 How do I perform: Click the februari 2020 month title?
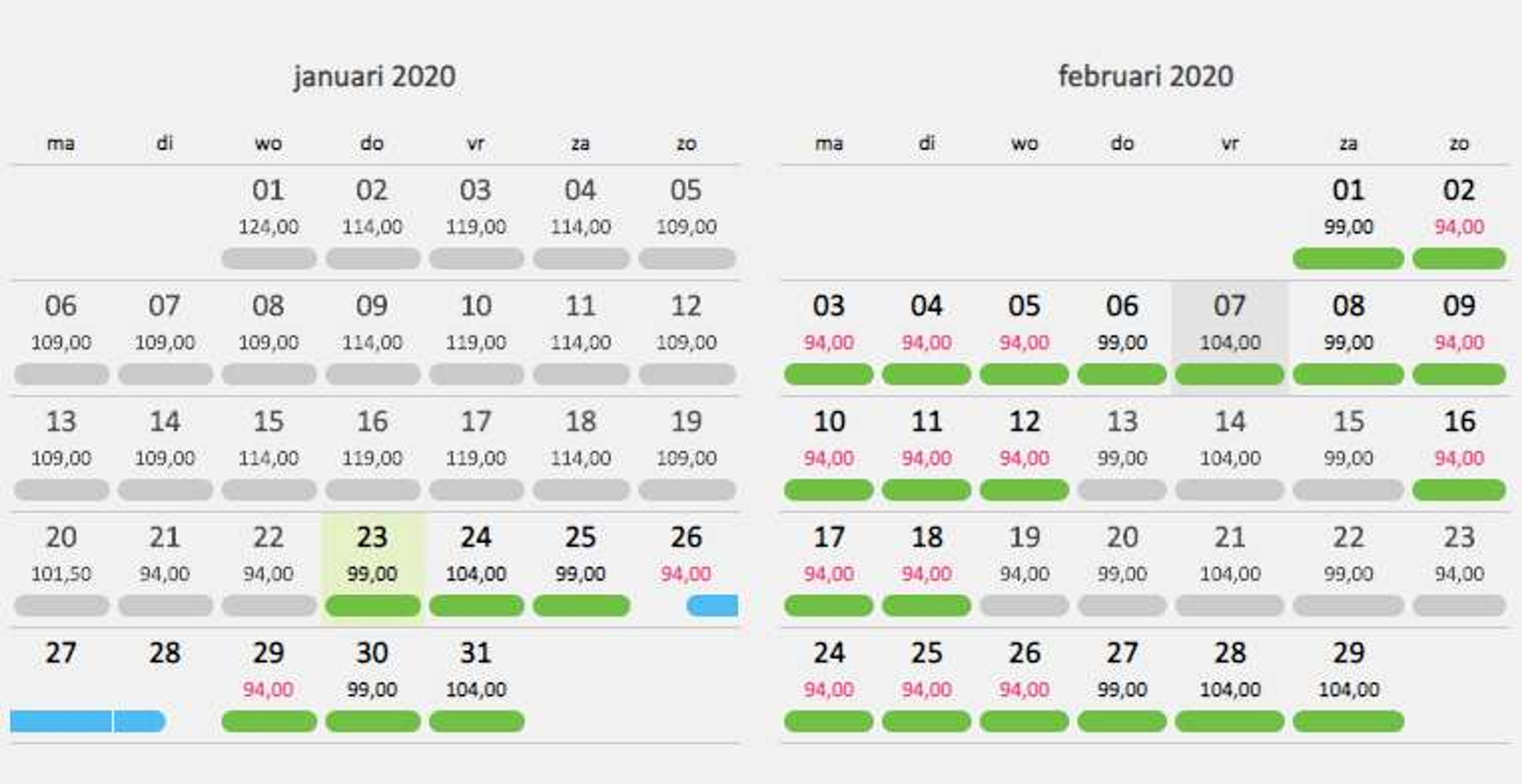[1145, 77]
